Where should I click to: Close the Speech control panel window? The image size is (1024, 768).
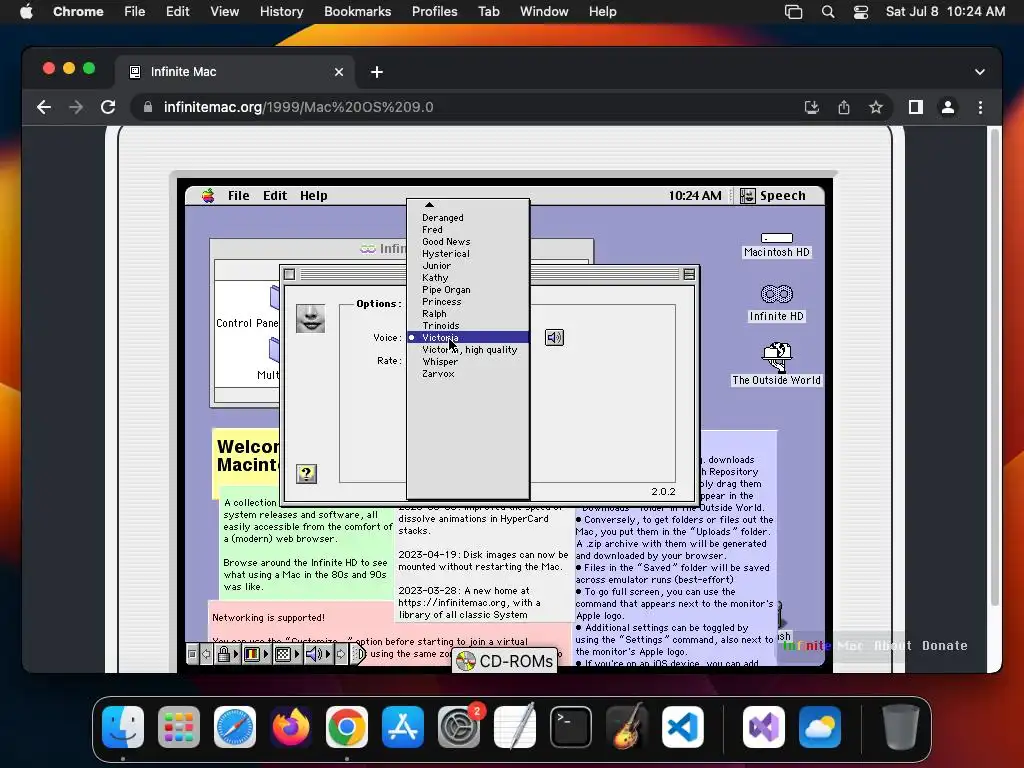[x=289, y=274]
